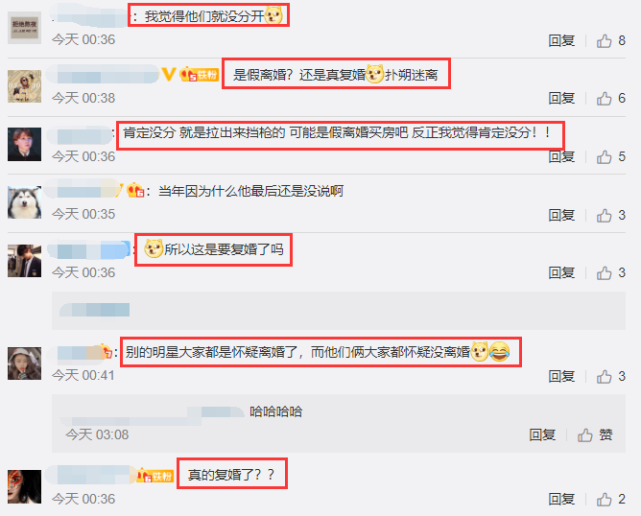This screenshot has height=516, width=641.
Task: Click thumbs-up on the comment with 5 likes
Action: tap(604, 157)
